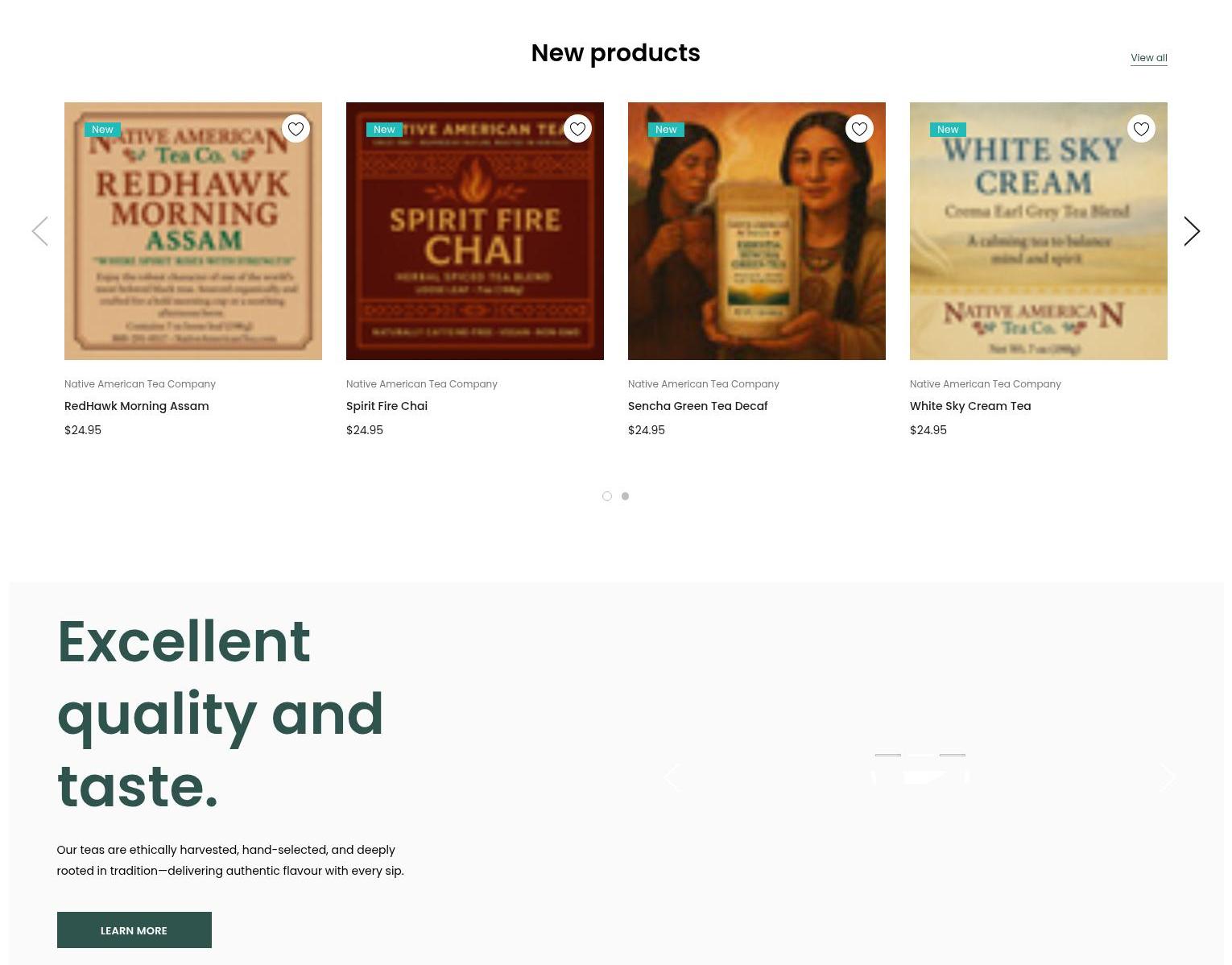This screenshot has width=1232, height=965.
Task: Click the New badge on Spirit Fire Chai
Action: [384, 130]
